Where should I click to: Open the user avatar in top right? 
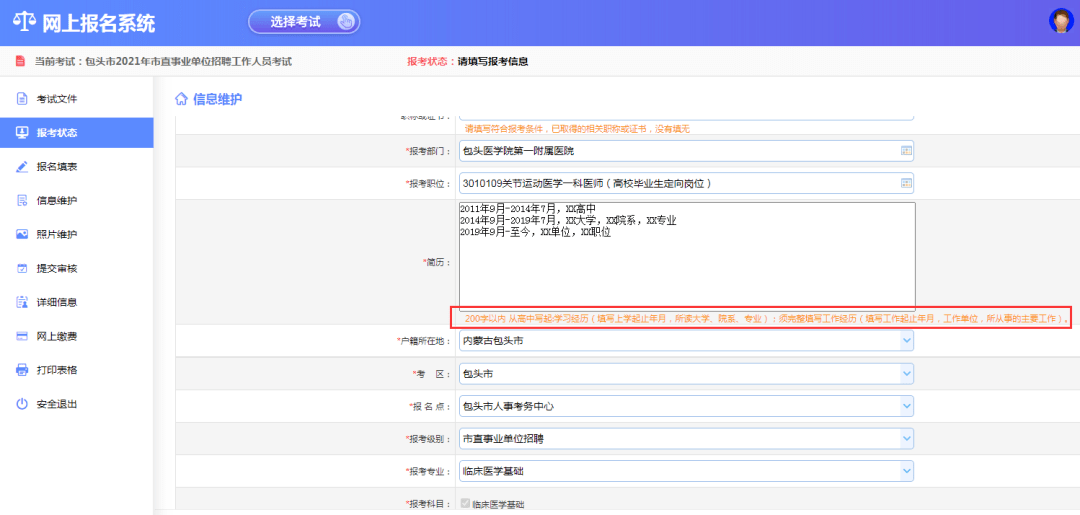(x=1061, y=21)
